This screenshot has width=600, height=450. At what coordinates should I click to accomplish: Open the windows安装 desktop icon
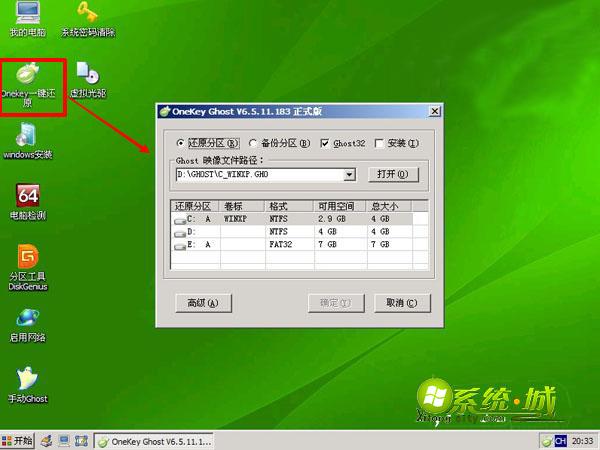pyautogui.click(x=28, y=141)
